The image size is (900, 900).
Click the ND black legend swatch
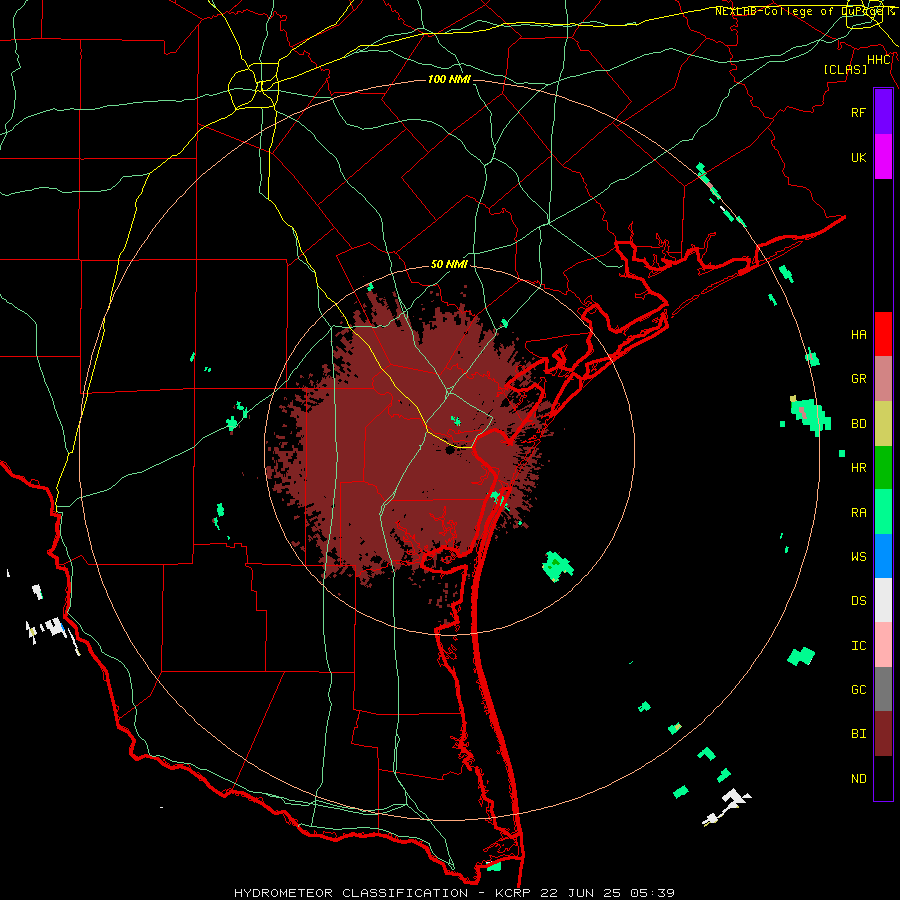coord(883,778)
